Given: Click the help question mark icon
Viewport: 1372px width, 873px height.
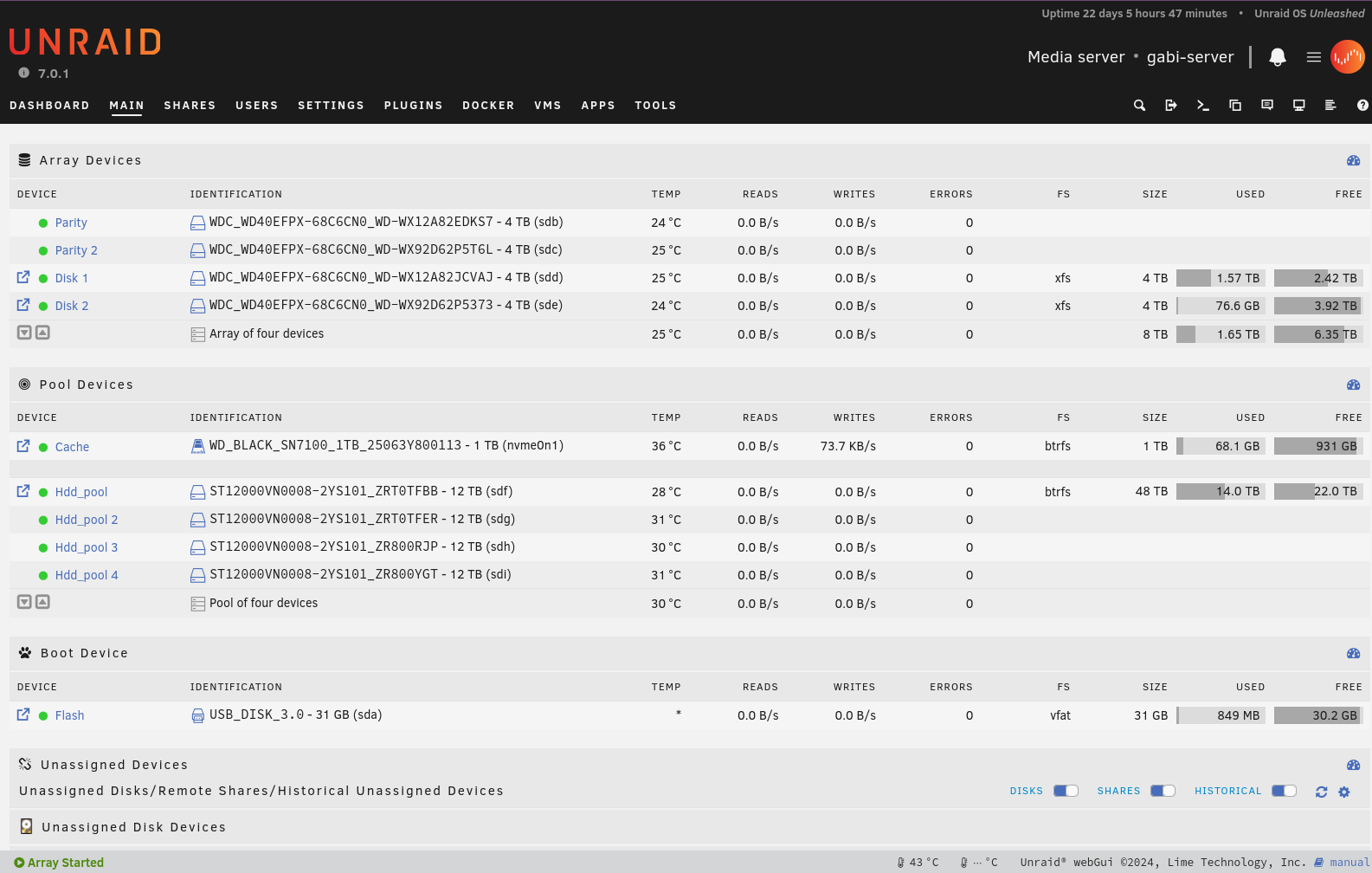Looking at the screenshot, I should point(1362,106).
